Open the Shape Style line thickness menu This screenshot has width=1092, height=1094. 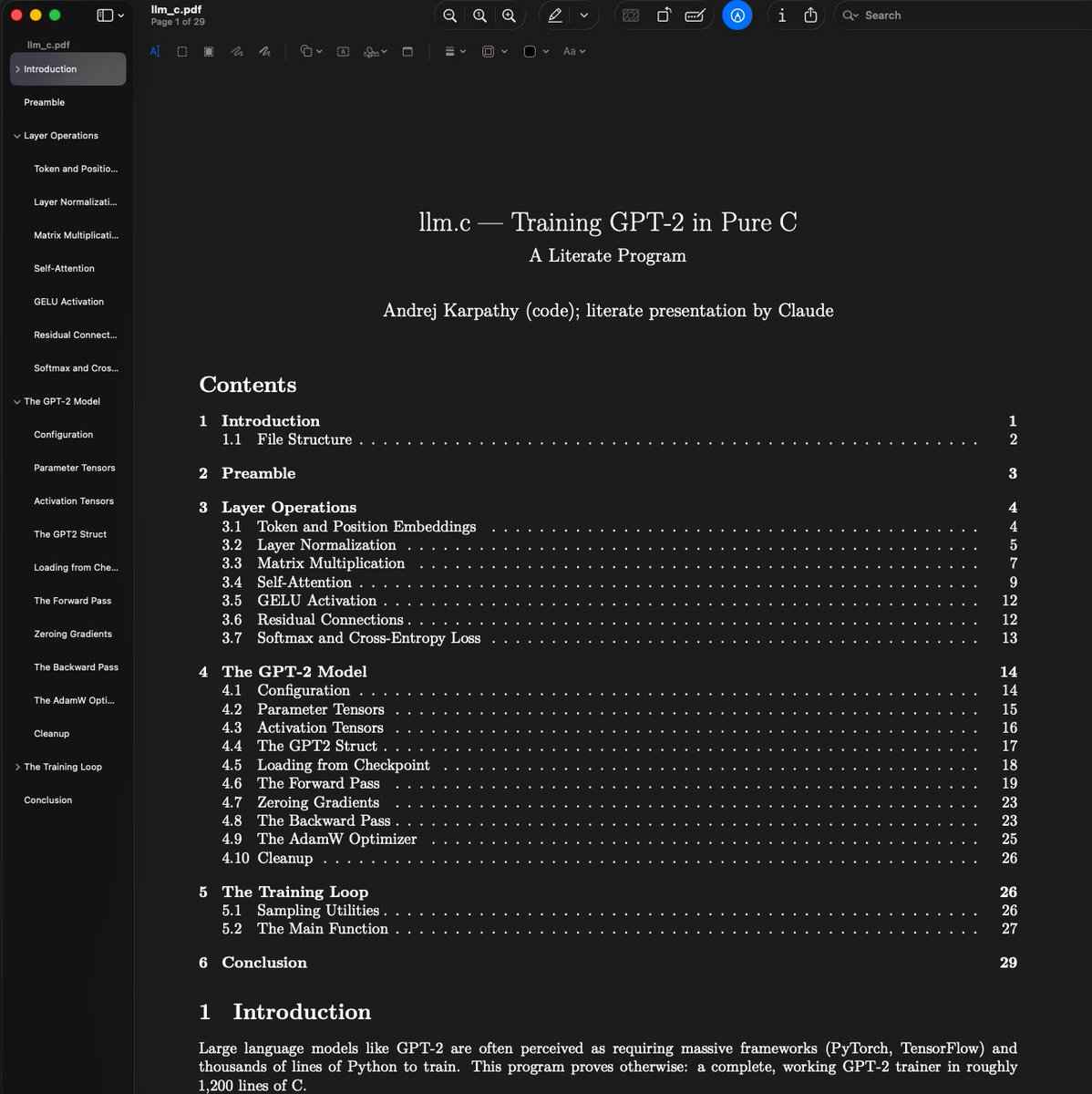tap(455, 52)
